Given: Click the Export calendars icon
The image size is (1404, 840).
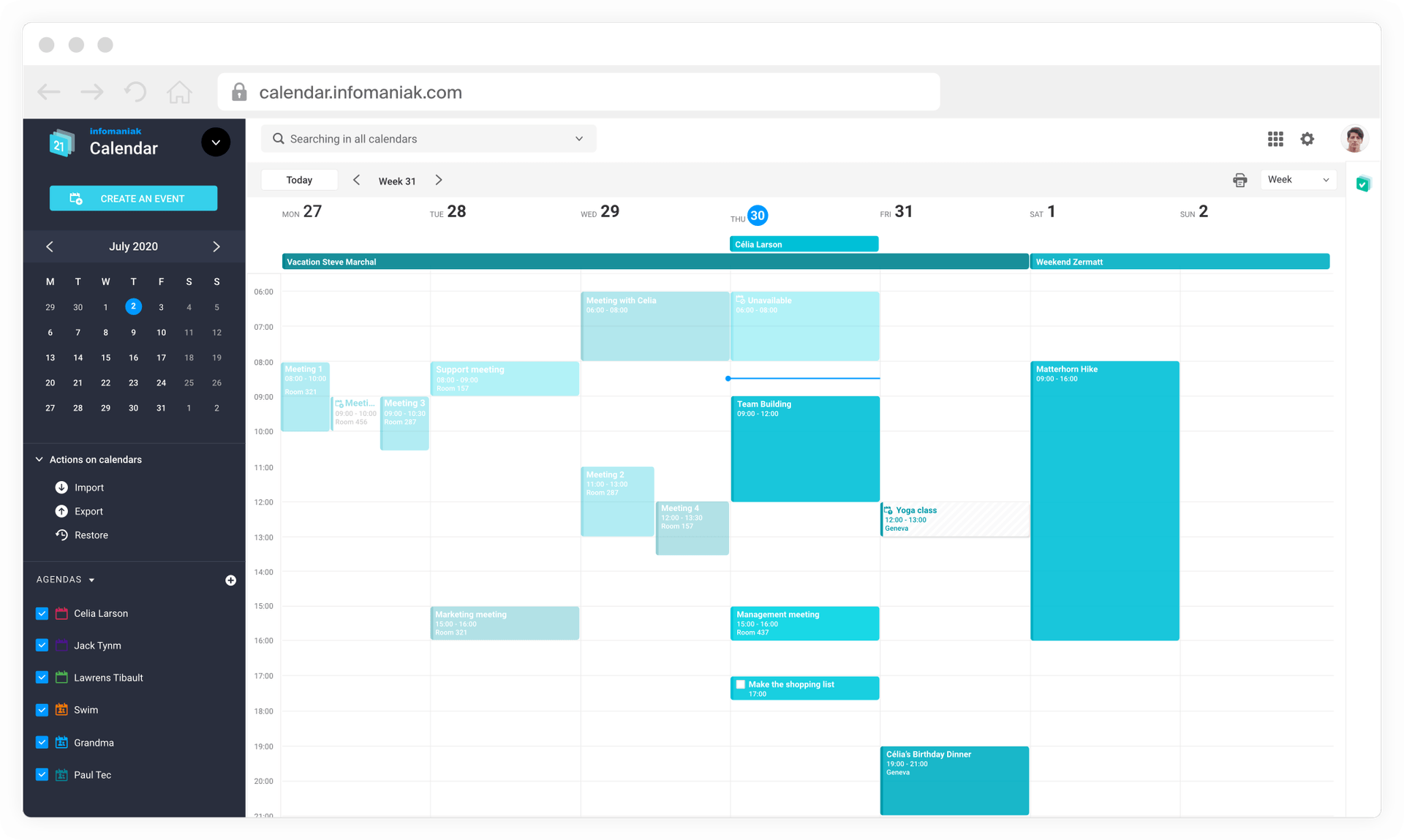Looking at the screenshot, I should coord(61,510).
